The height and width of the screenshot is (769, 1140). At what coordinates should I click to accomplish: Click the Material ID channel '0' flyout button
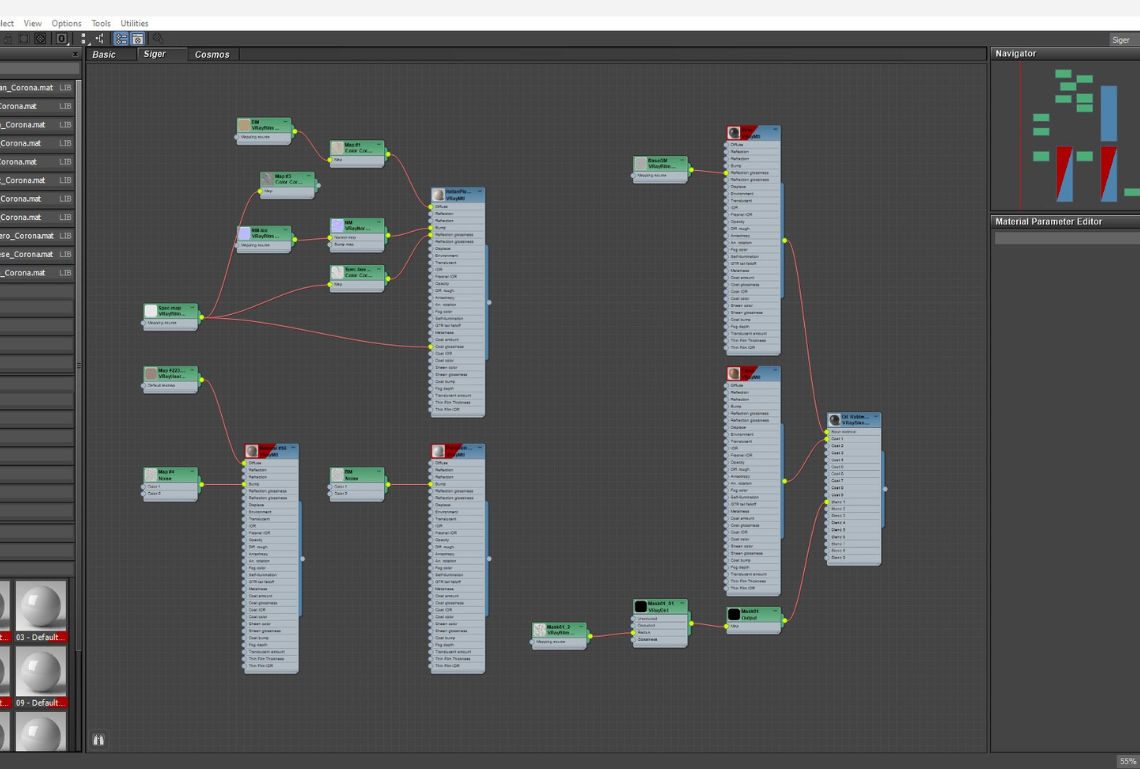pos(62,39)
